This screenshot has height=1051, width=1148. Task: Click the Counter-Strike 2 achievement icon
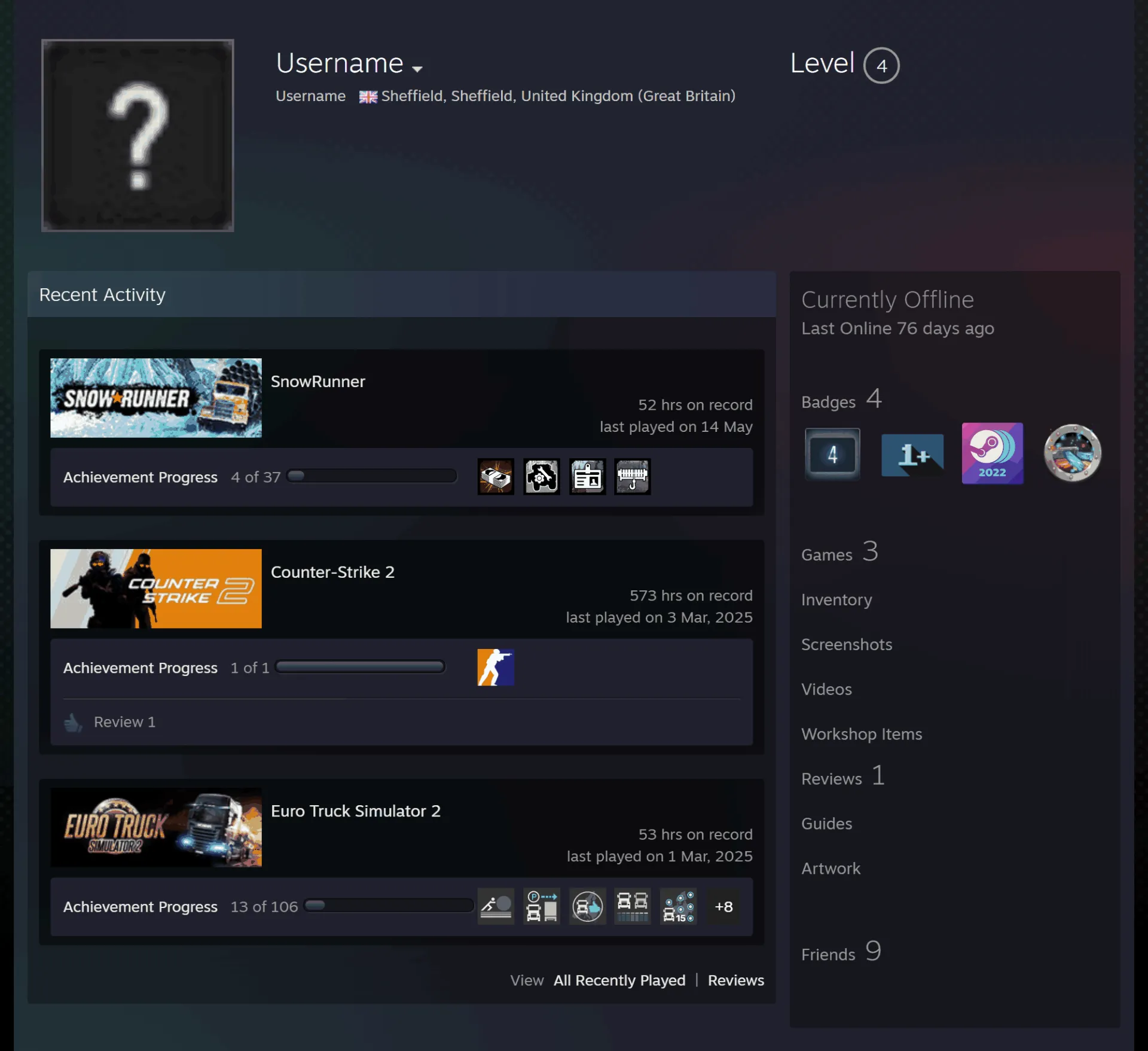click(x=496, y=668)
